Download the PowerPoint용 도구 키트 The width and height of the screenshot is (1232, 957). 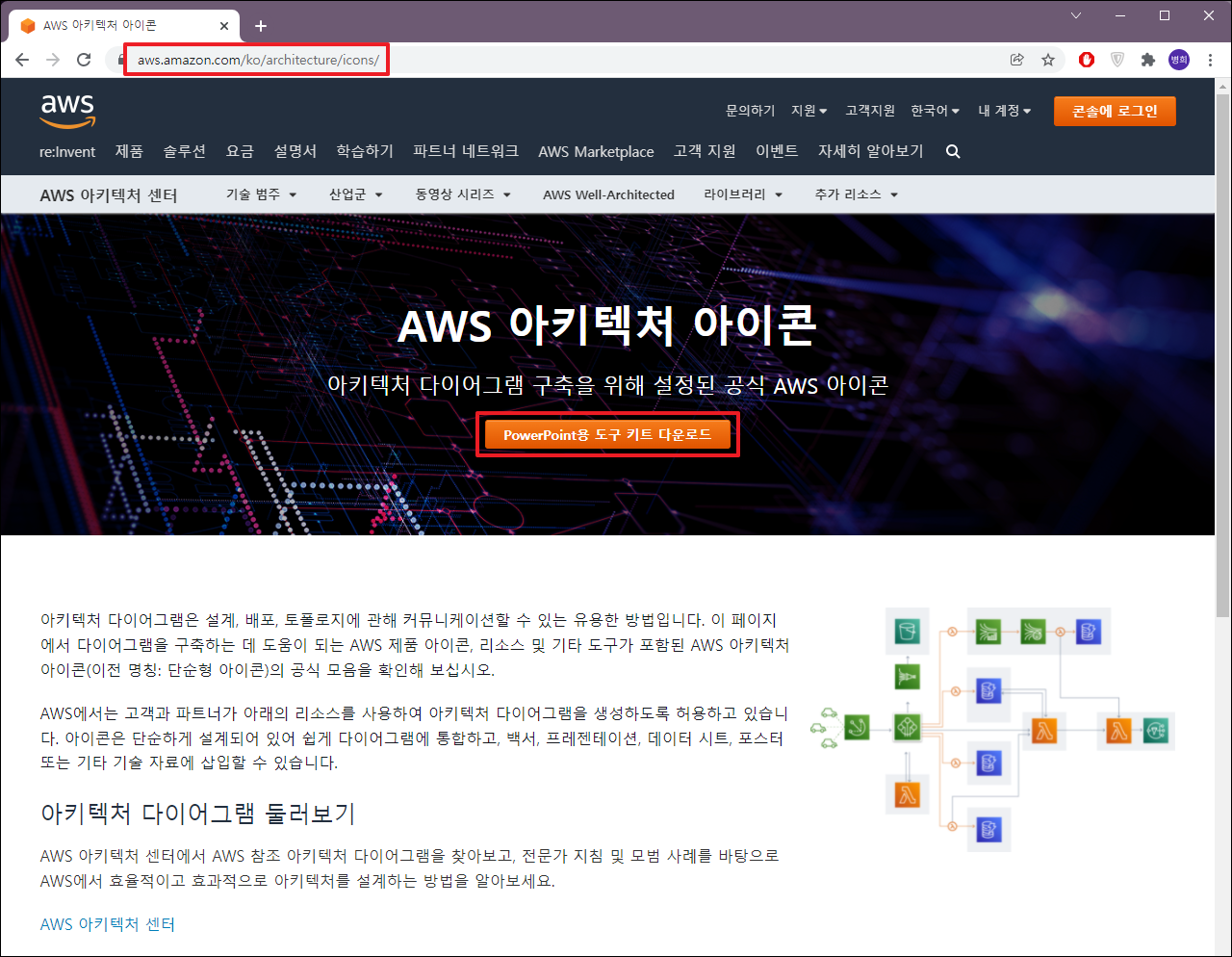click(x=607, y=435)
